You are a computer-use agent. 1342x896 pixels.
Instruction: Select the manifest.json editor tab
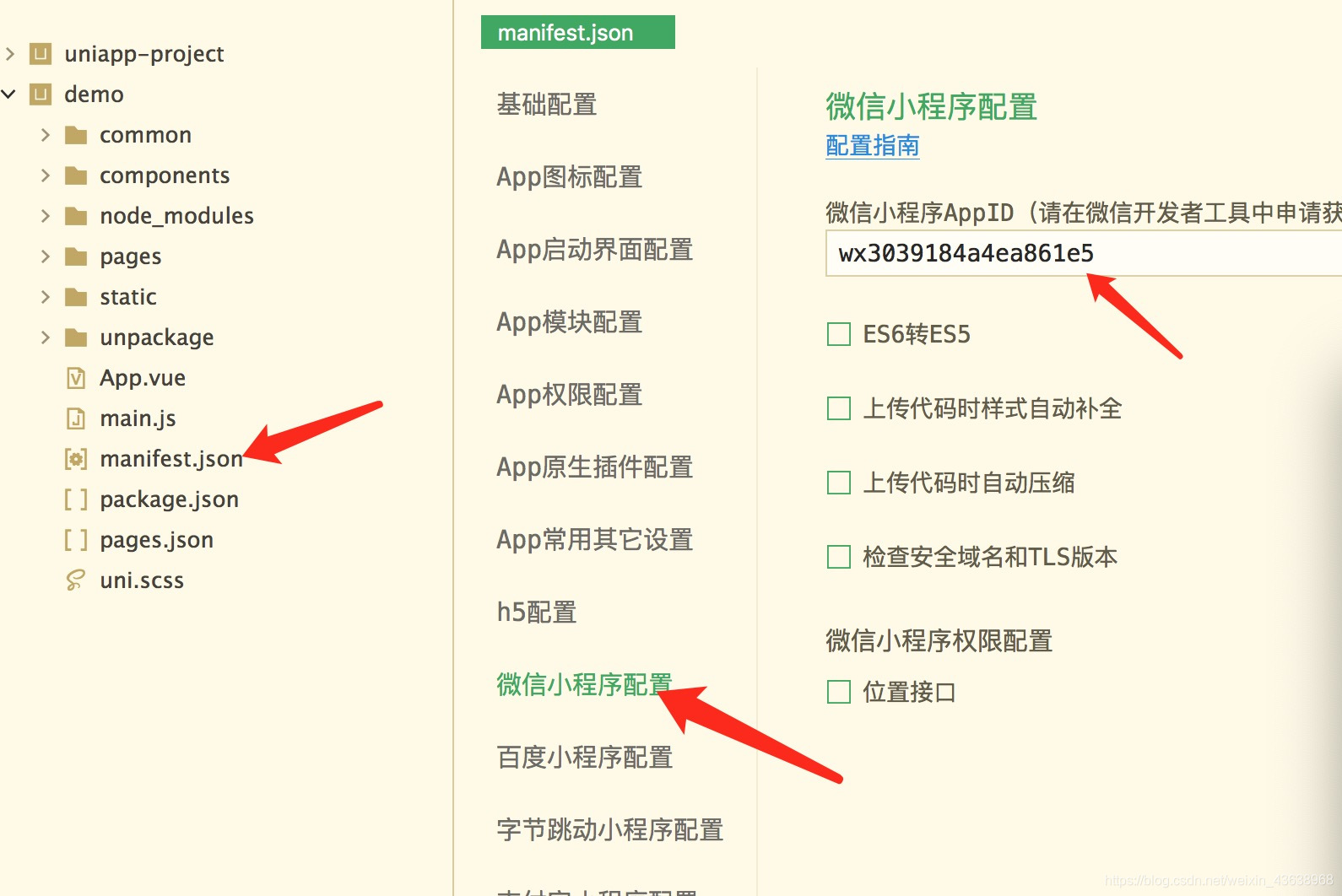pos(578,32)
